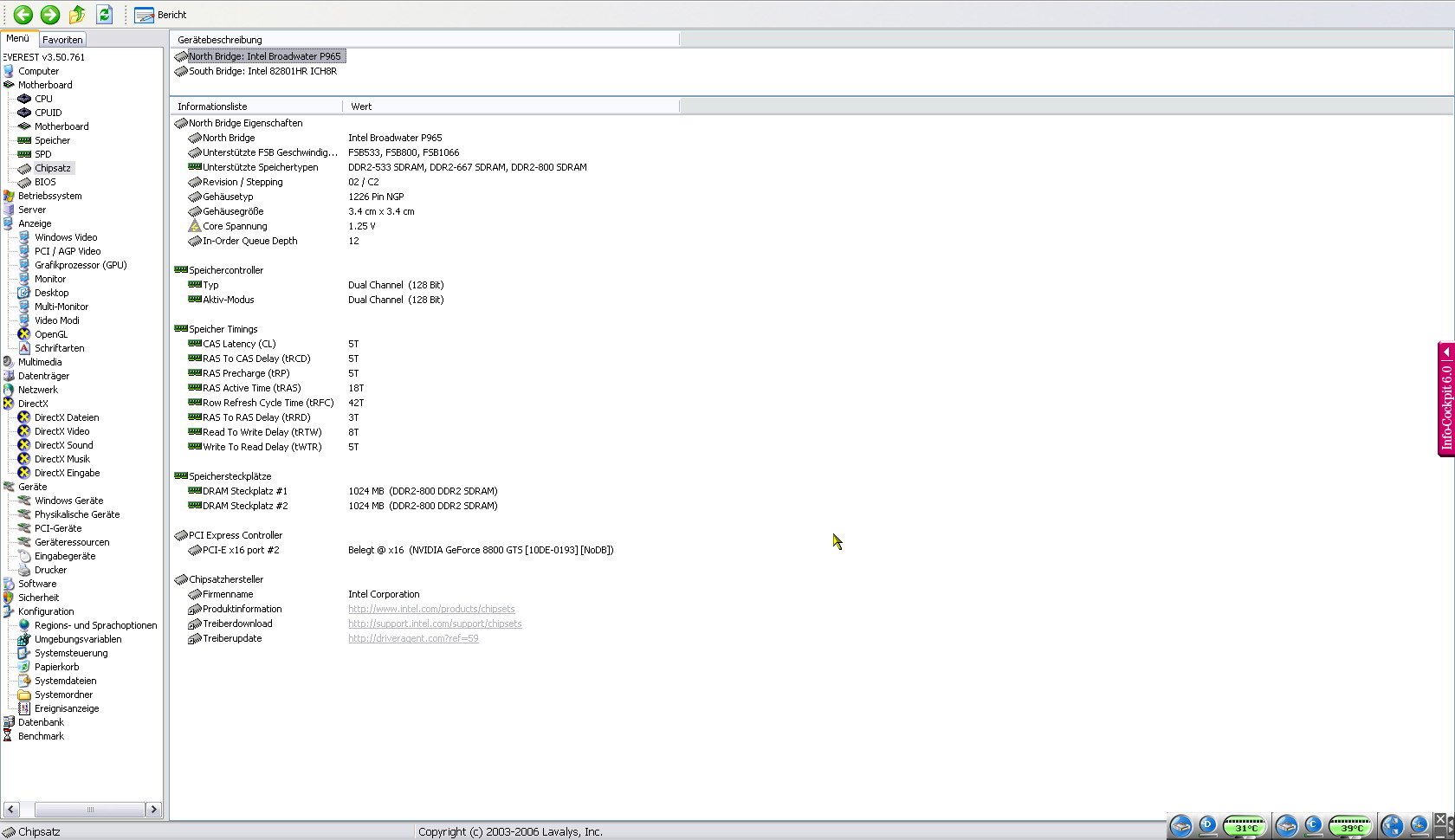Open the Bericht report tool

(161, 15)
